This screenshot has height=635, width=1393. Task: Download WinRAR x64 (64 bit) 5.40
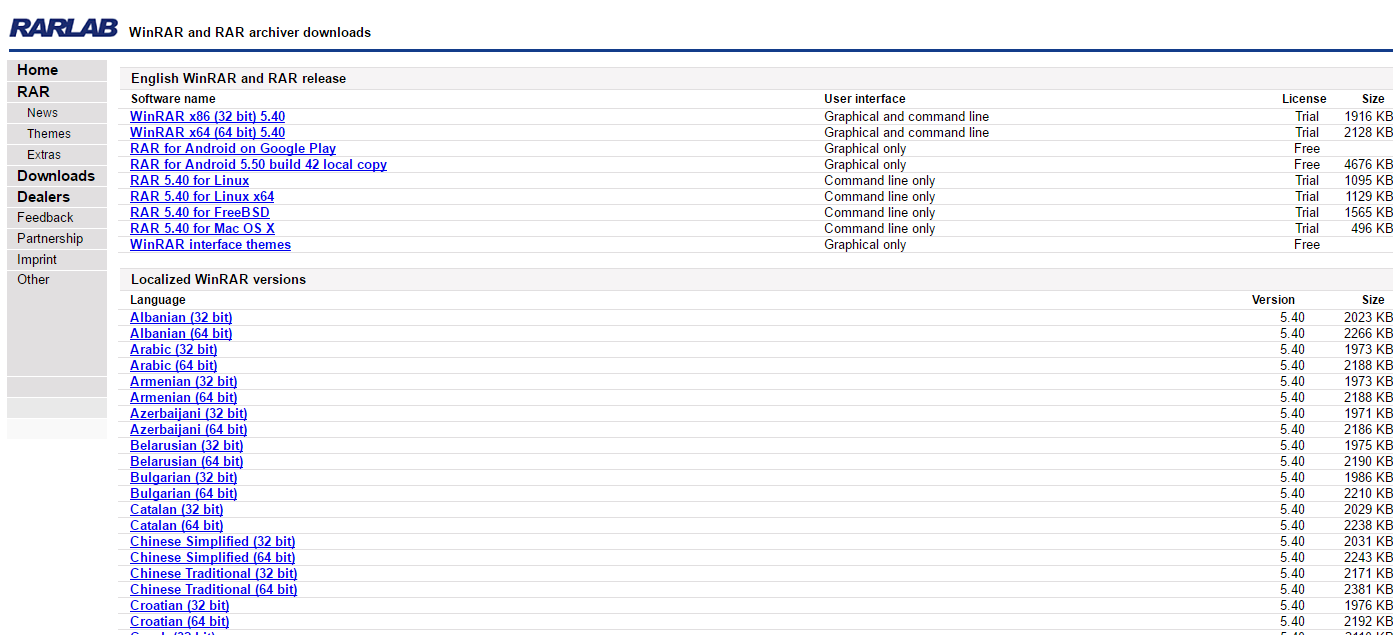(x=207, y=133)
